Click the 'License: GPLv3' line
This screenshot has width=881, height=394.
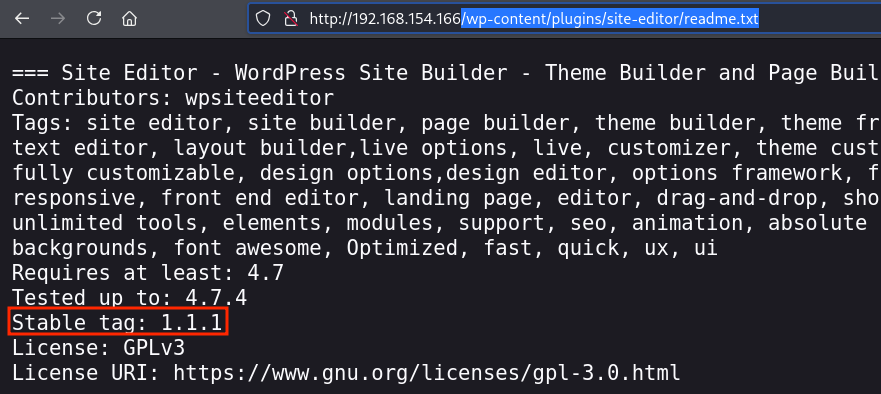tap(98, 348)
